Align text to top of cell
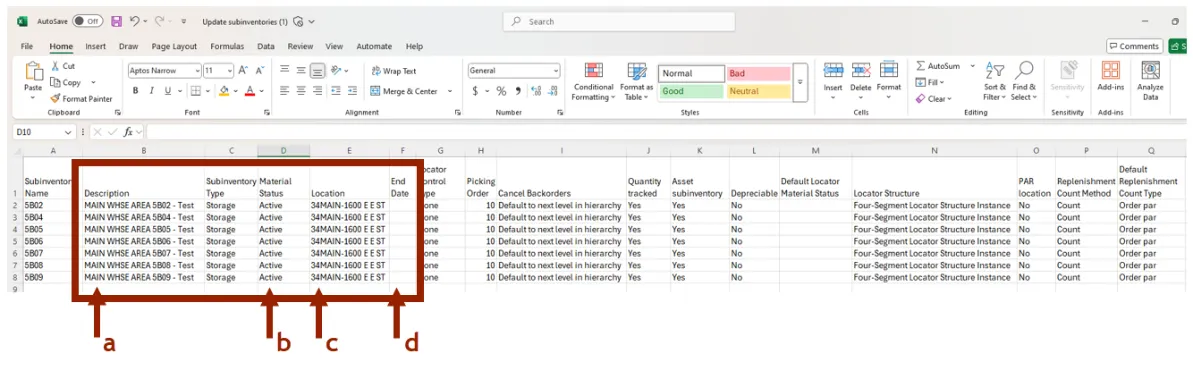1193x387 pixels. tap(285, 70)
